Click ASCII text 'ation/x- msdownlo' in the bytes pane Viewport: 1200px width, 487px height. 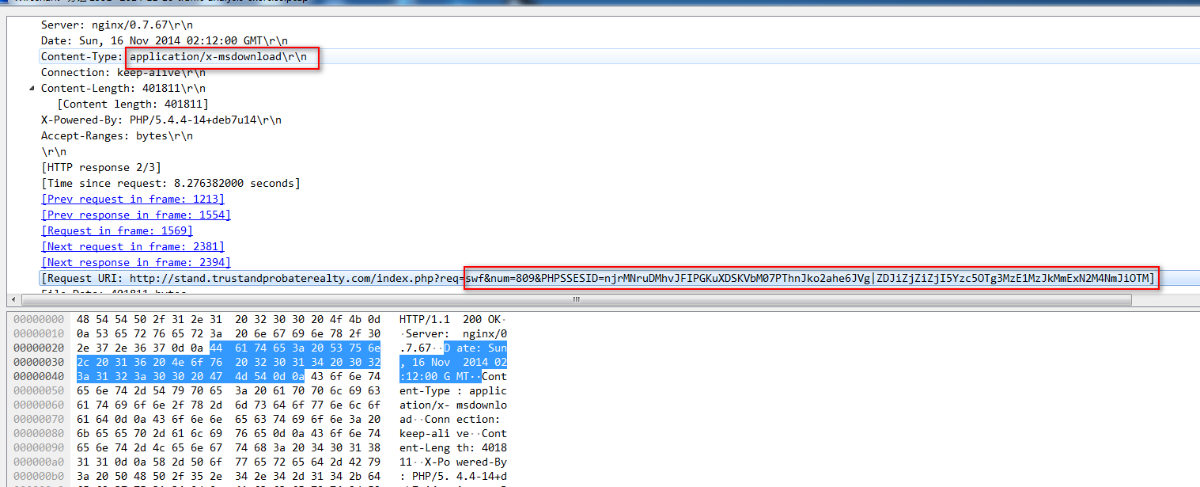(453, 404)
